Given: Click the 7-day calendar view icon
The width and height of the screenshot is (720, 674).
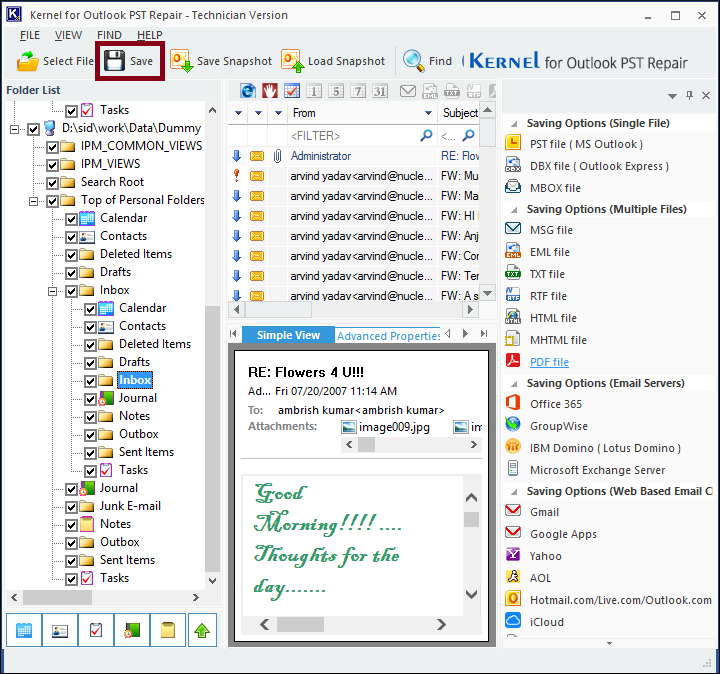Looking at the screenshot, I should 358,91.
